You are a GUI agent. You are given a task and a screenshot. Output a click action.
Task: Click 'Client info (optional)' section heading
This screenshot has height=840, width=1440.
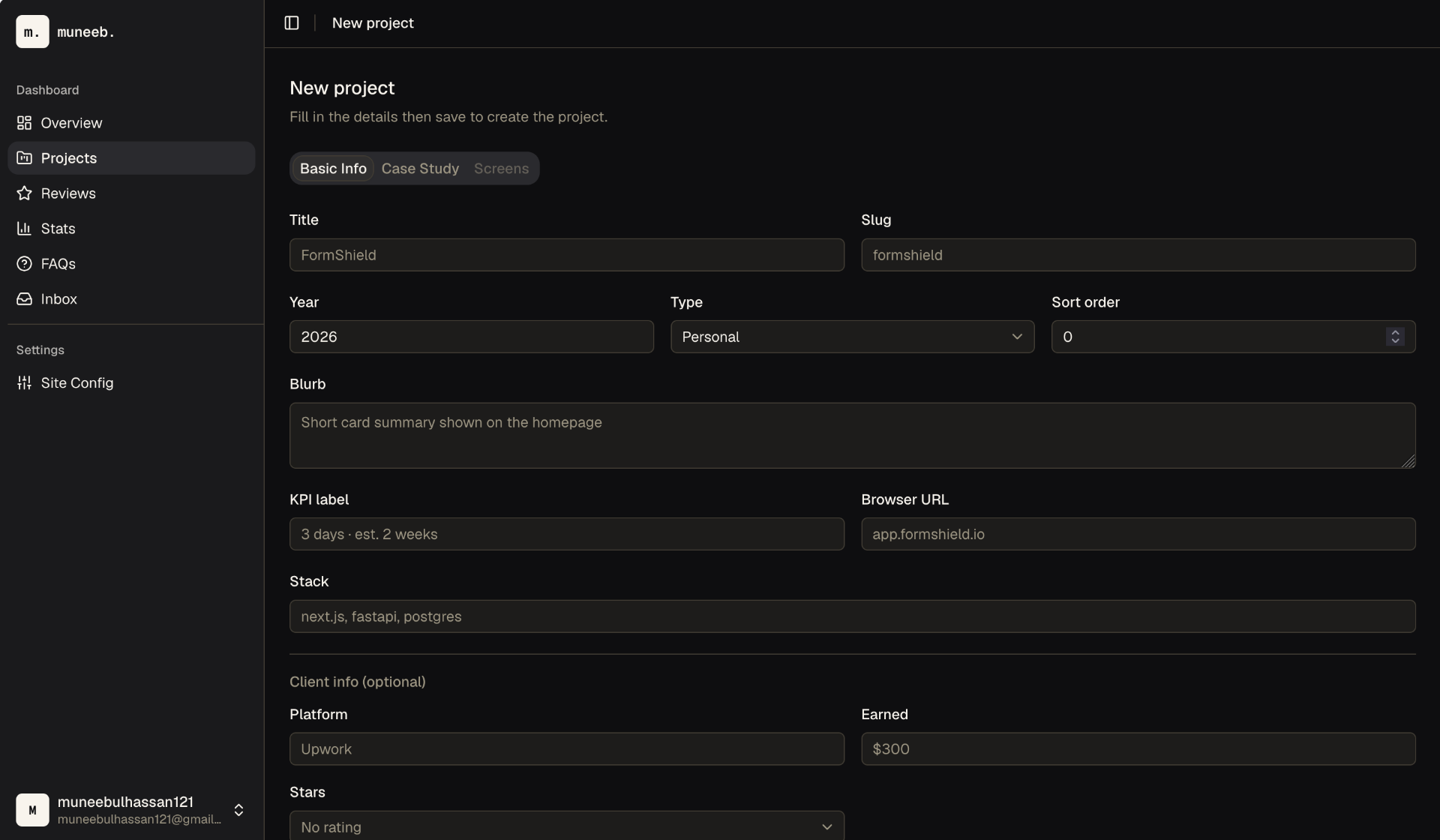point(357,682)
